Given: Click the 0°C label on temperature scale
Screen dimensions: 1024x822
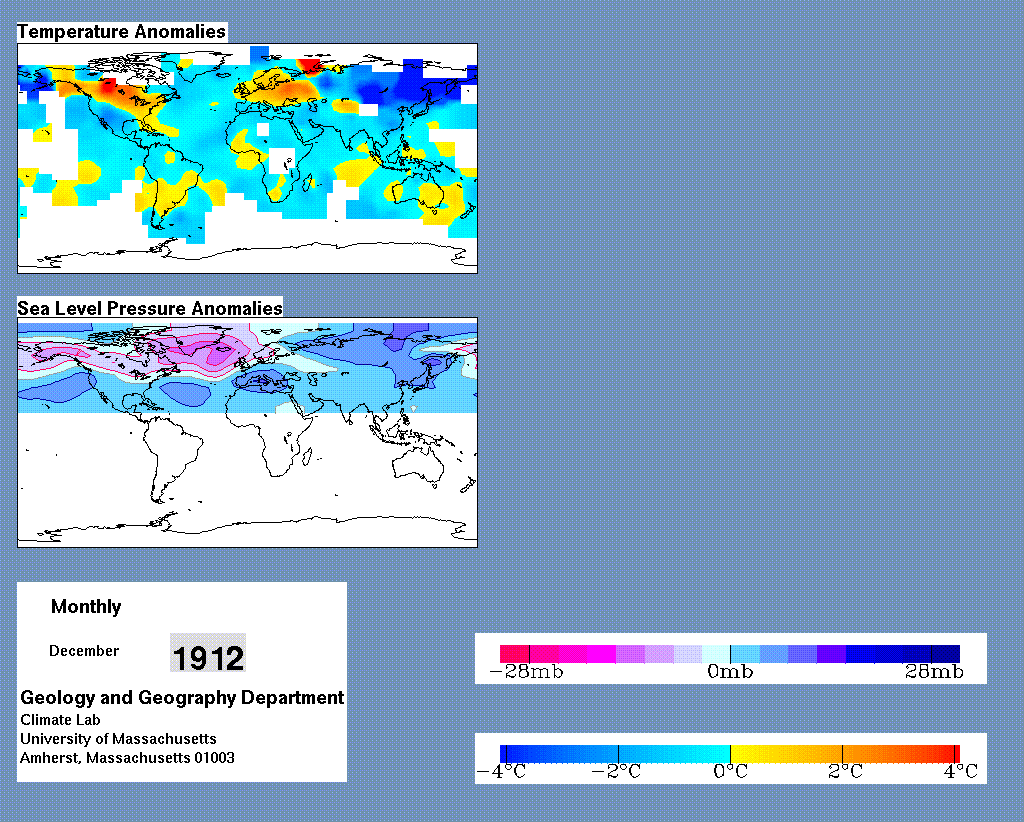Looking at the screenshot, I should pos(730,772).
